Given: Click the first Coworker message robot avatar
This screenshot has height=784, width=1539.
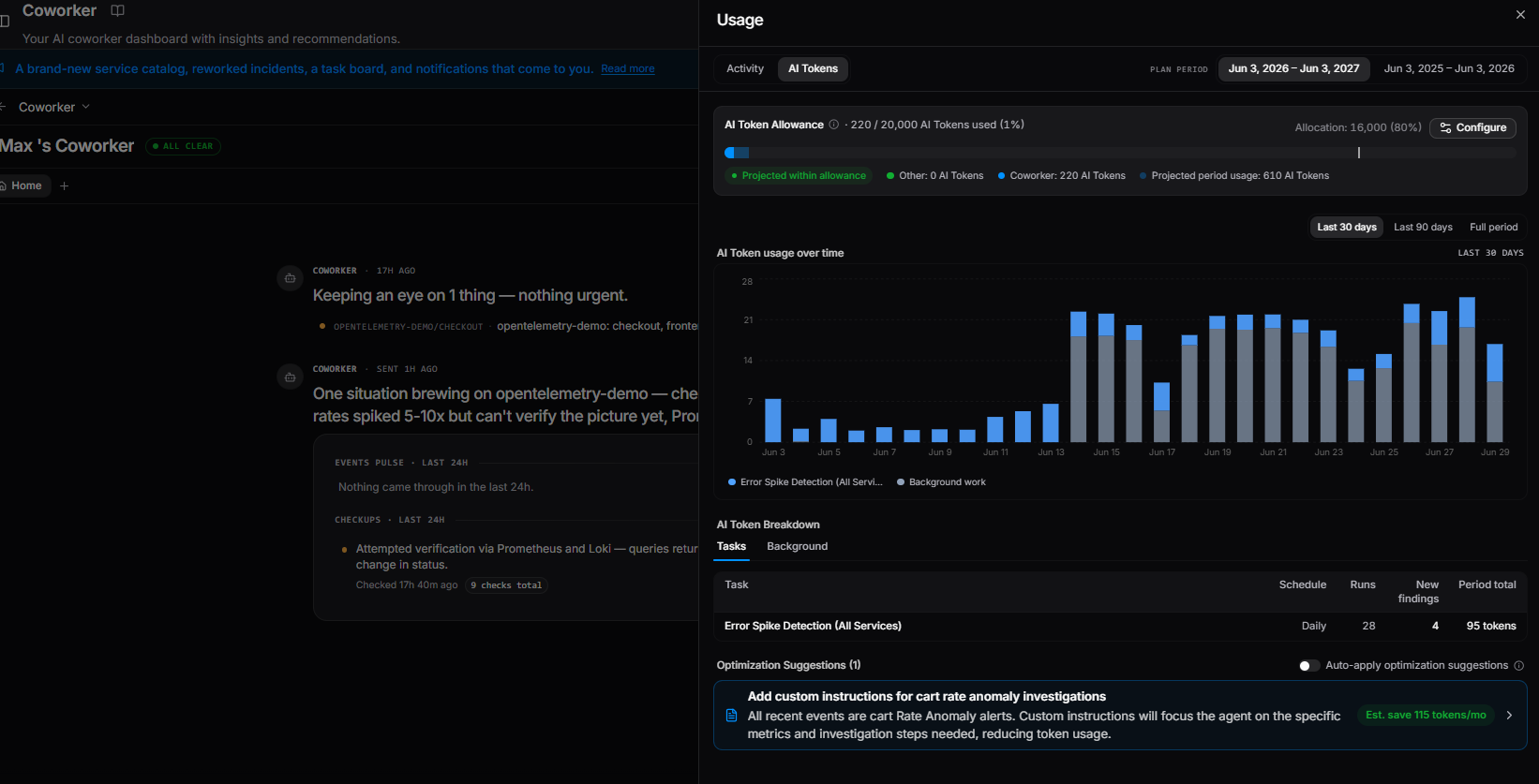Looking at the screenshot, I should pyautogui.click(x=290, y=278).
